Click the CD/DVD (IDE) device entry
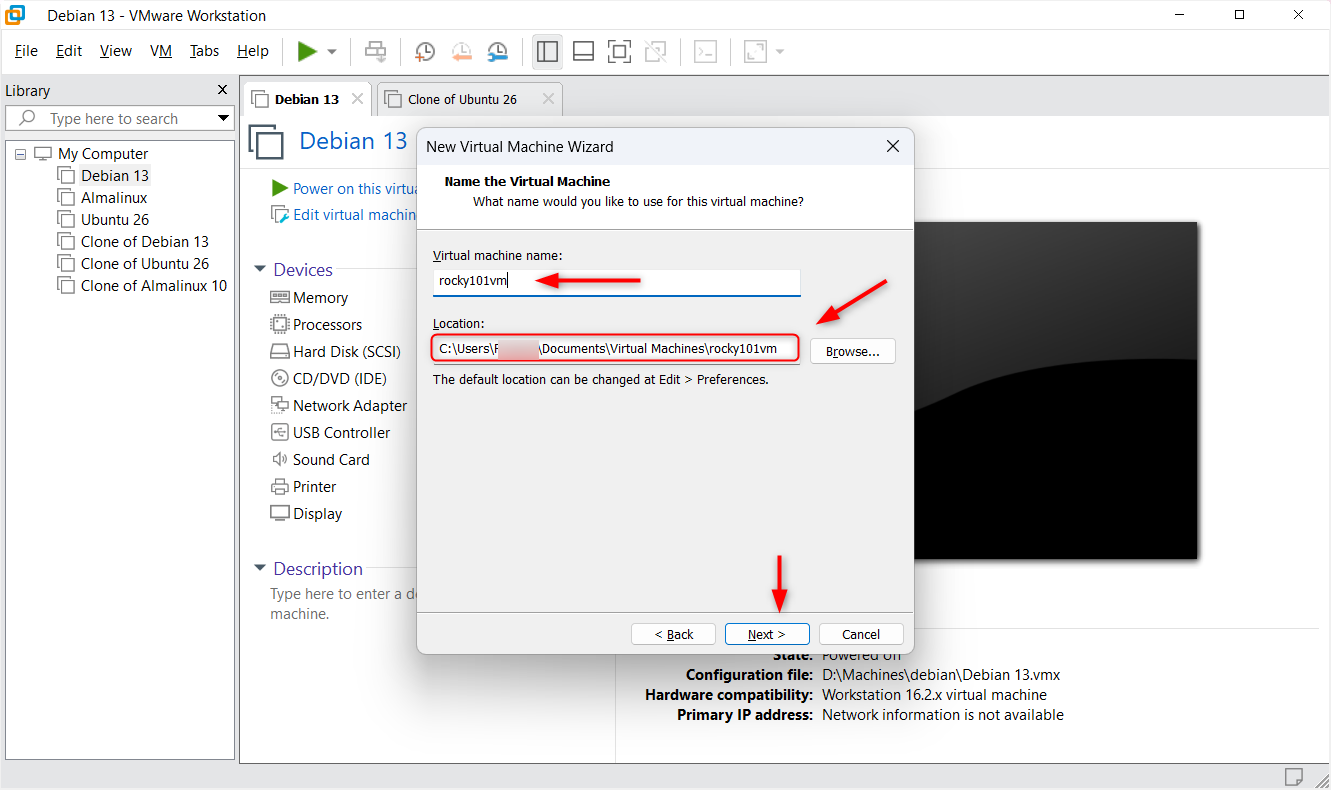The width and height of the screenshot is (1331, 790). click(328, 379)
